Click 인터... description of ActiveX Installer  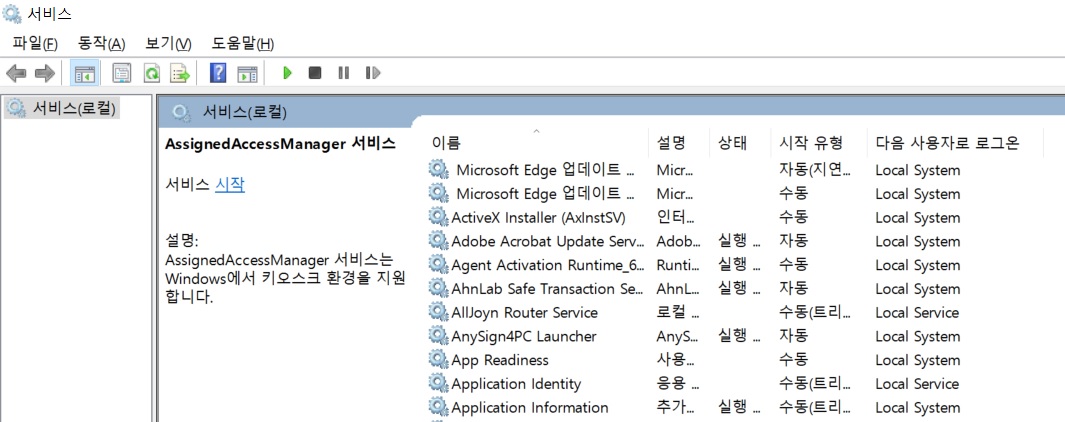pos(676,217)
